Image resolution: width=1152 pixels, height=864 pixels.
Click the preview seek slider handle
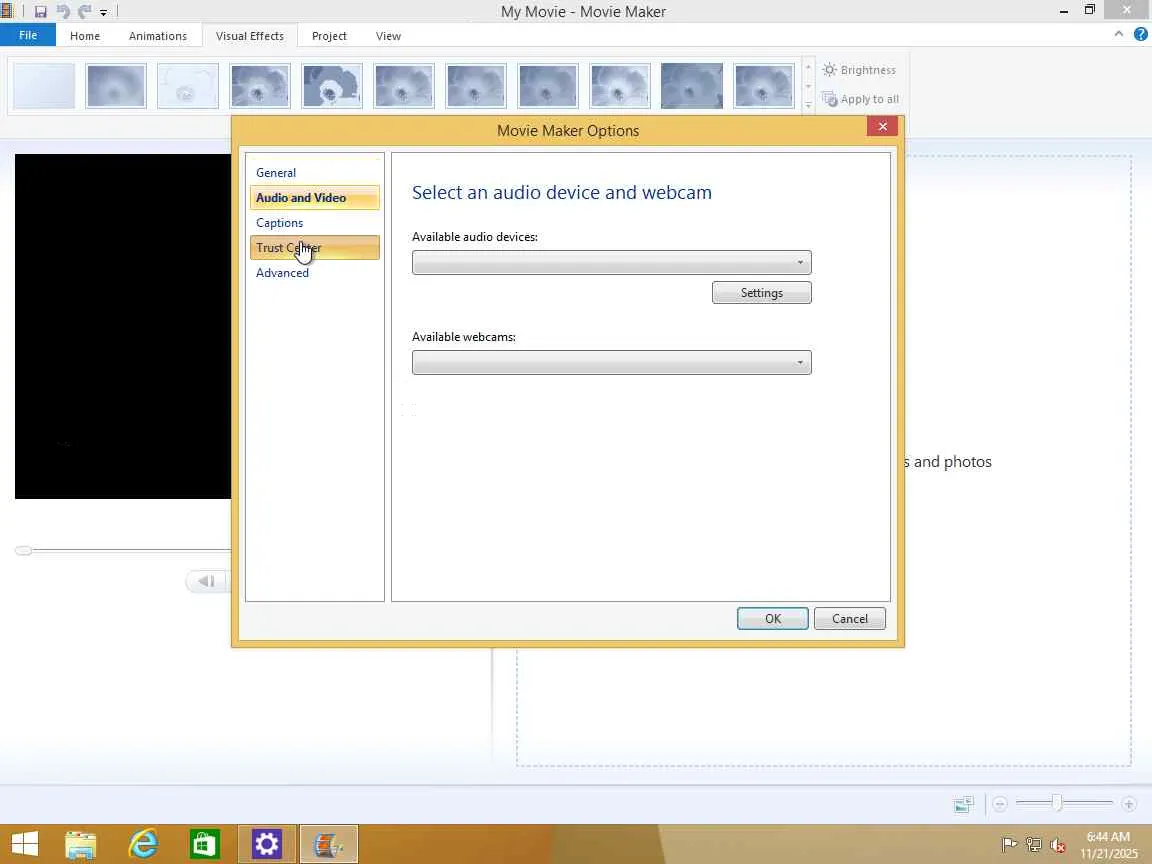point(24,550)
